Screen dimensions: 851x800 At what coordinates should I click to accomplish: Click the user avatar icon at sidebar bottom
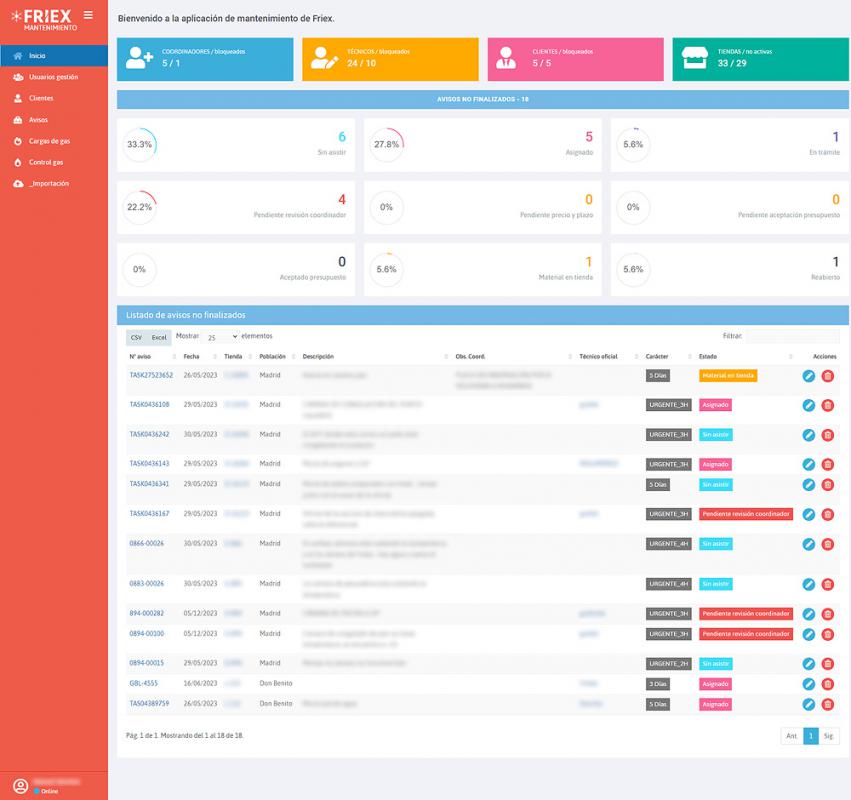tap(21, 786)
